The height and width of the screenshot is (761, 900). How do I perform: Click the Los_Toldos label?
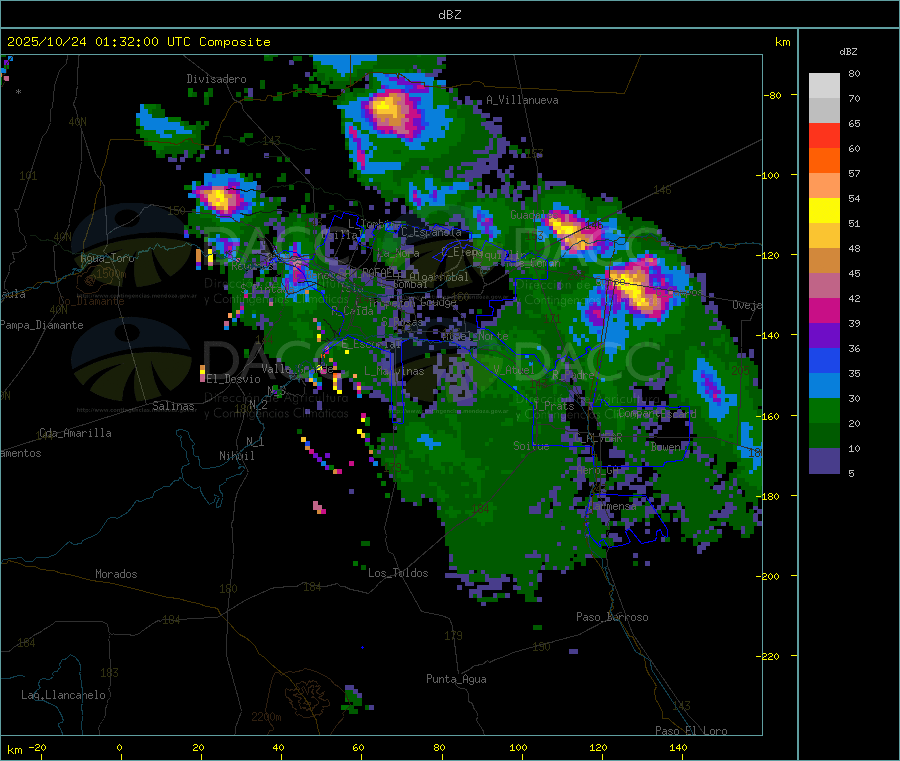pos(398,573)
